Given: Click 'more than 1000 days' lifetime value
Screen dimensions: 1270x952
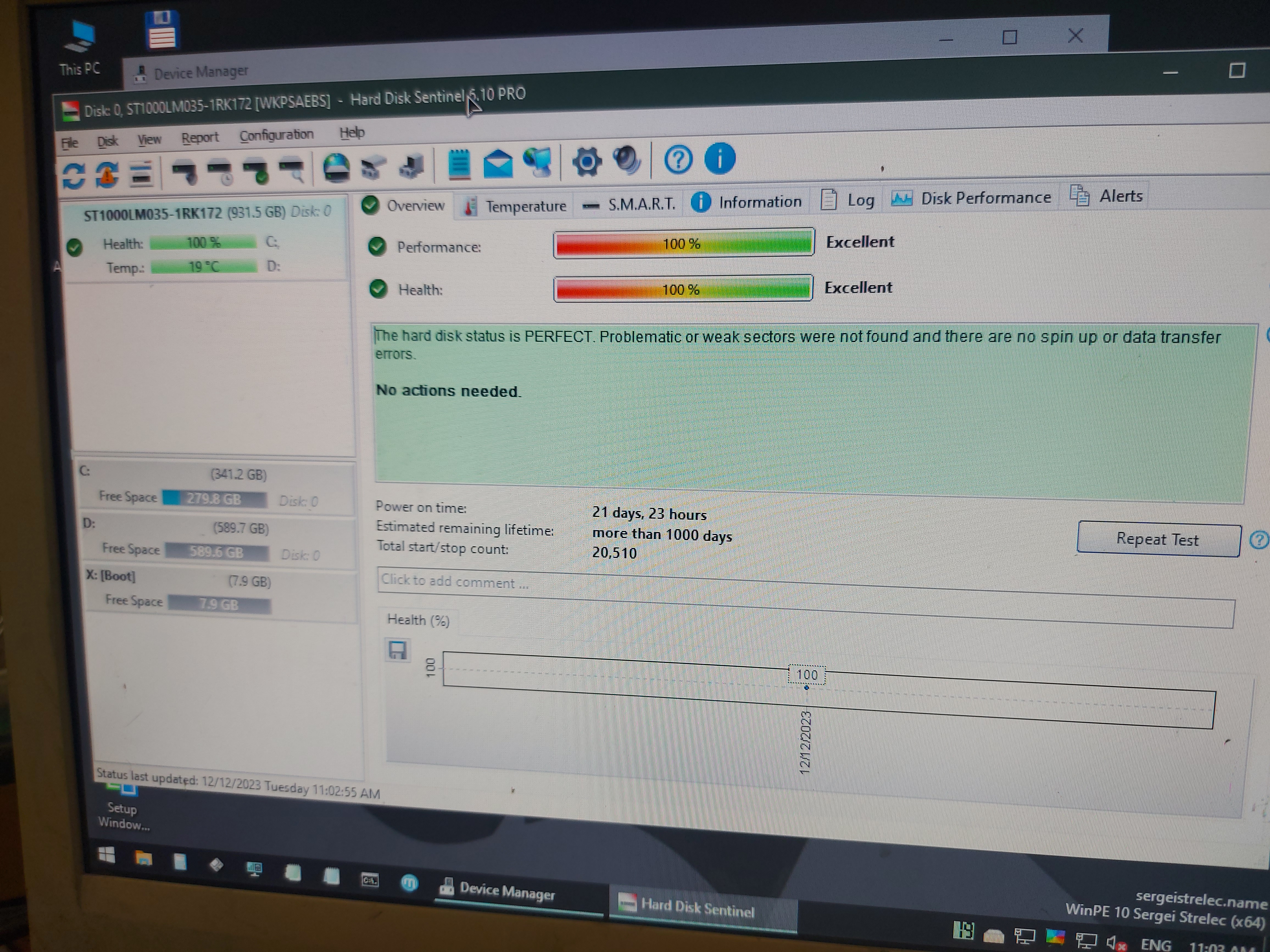Looking at the screenshot, I should click(662, 535).
